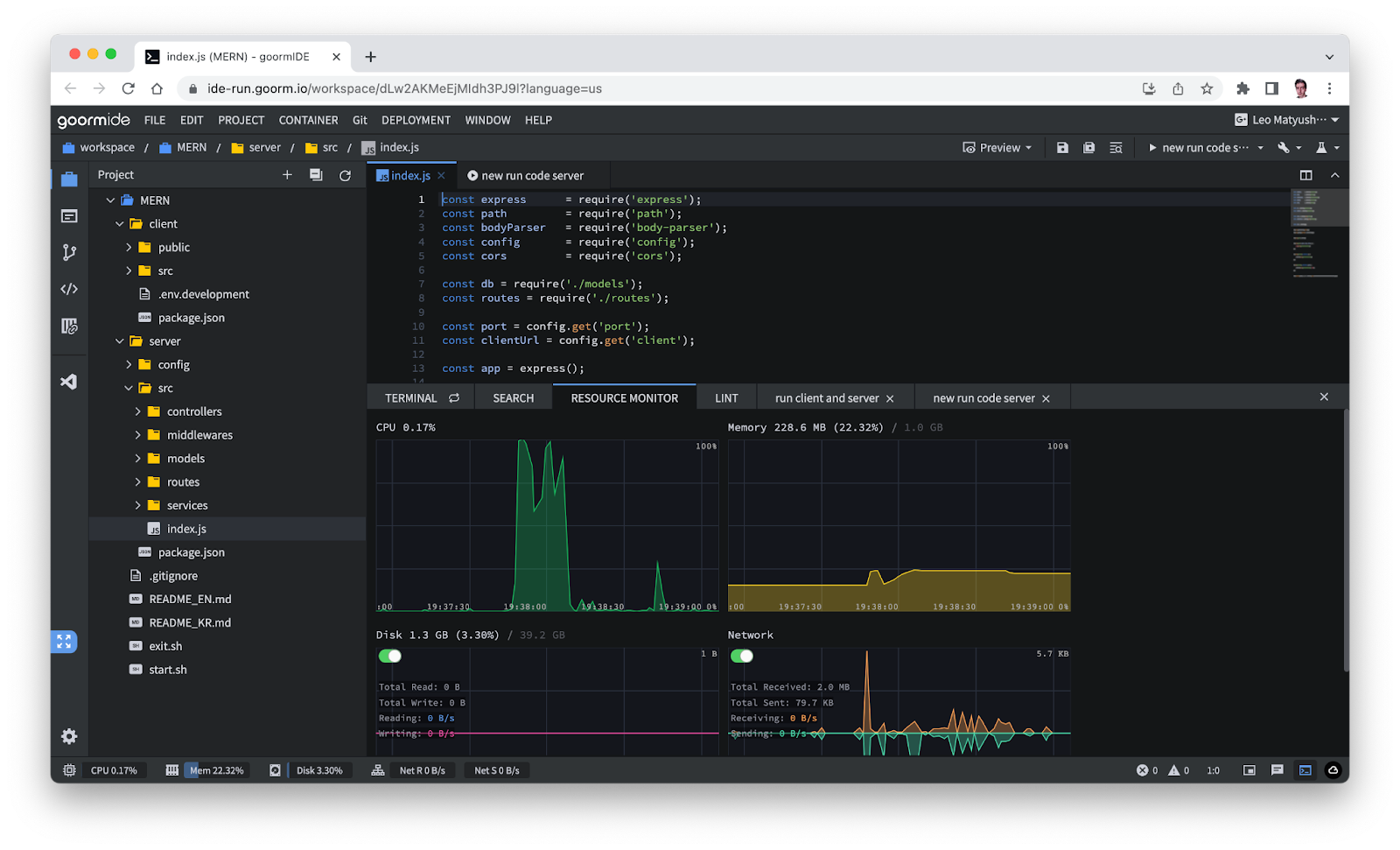Viewport: 1400px width, 850px height.
Task: Close the 'run client and server' tab
Action: click(890, 399)
